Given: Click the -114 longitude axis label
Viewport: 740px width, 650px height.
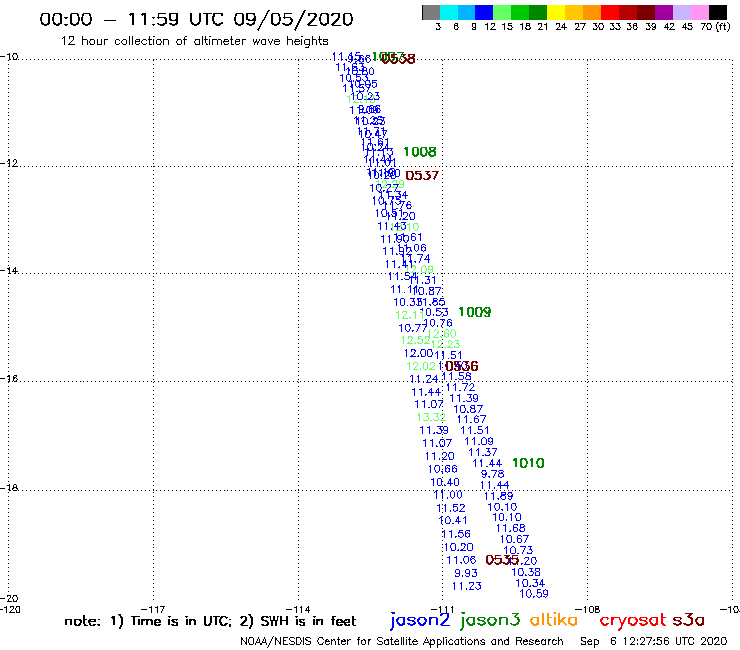Looking at the screenshot, I should point(298,609).
